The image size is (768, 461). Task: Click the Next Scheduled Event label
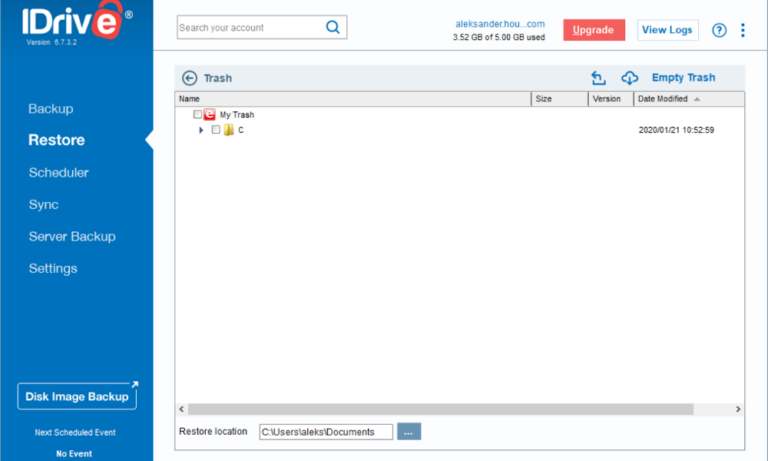click(75, 433)
